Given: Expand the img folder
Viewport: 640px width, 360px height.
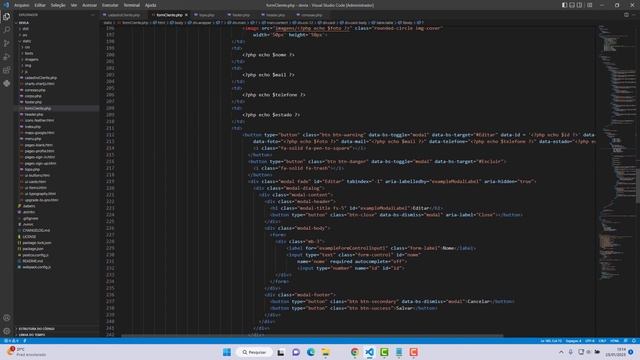Looking at the screenshot, I should click(27, 65).
